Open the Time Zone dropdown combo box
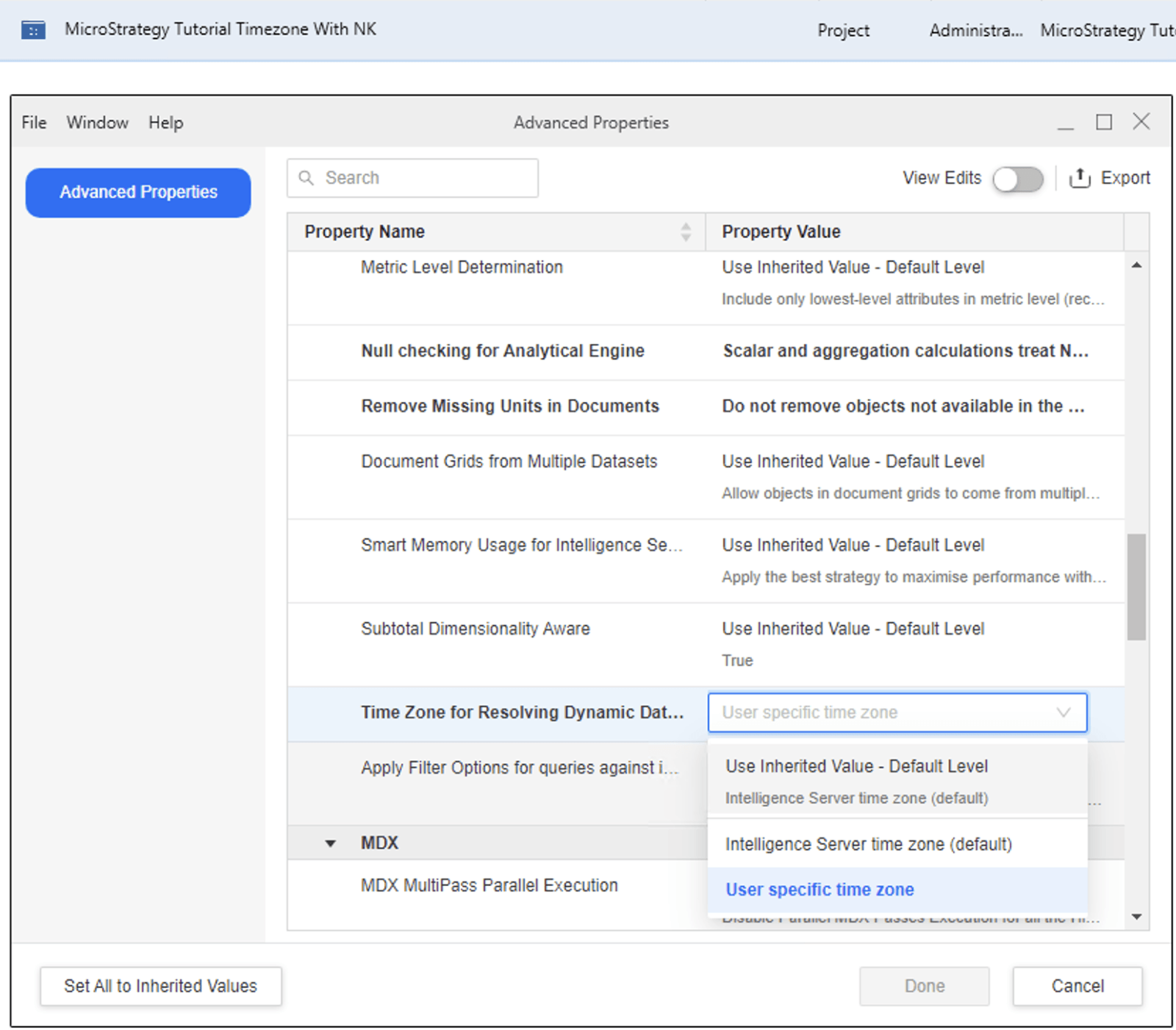Viewport: 1176px width, 1030px height. pos(897,712)
